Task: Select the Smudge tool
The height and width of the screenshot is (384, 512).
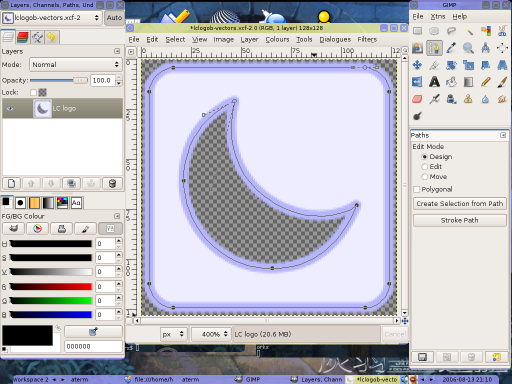Action: point(502,99)
